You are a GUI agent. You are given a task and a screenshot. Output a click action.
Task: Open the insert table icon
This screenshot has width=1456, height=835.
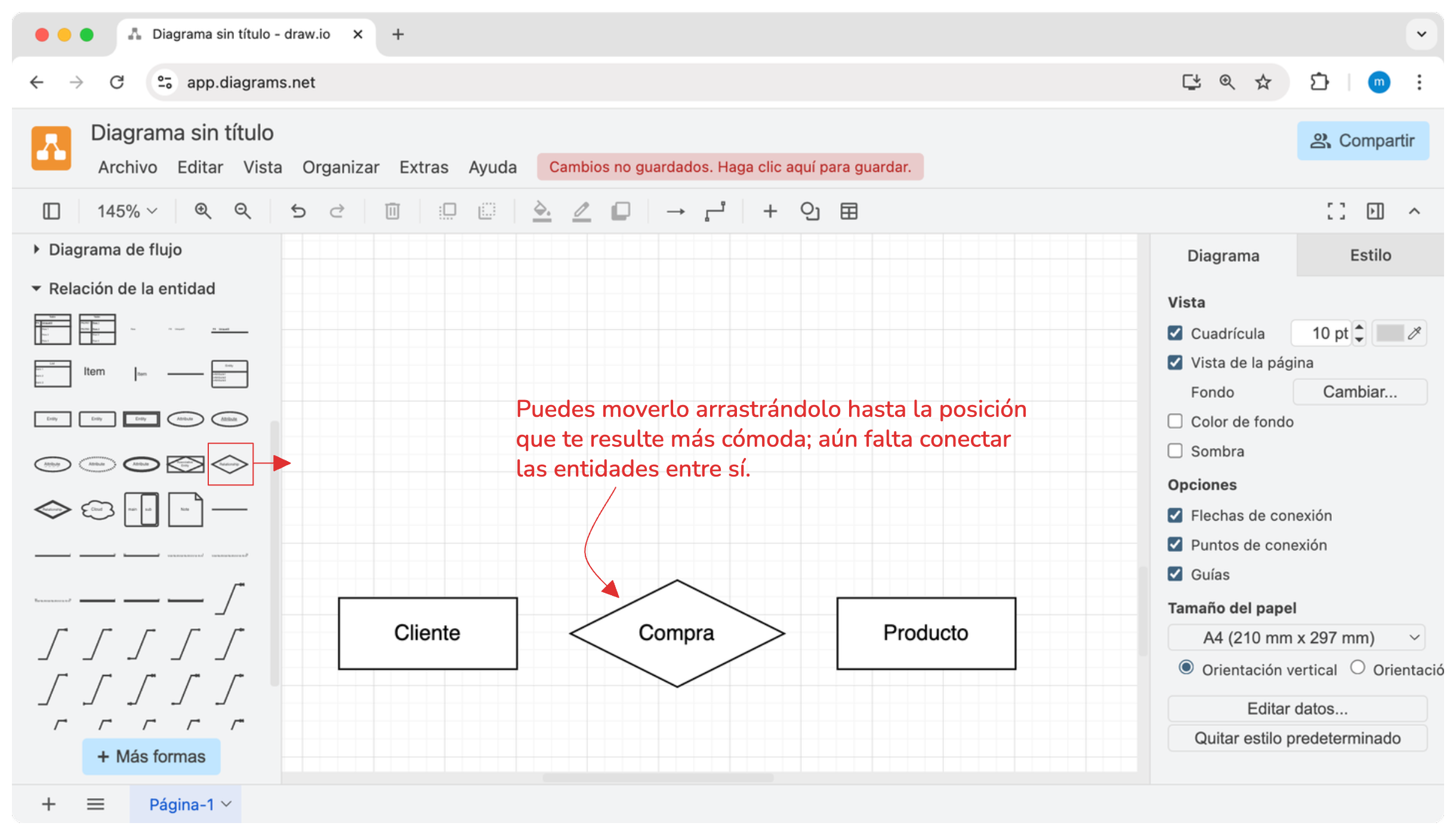coord(849,211)
